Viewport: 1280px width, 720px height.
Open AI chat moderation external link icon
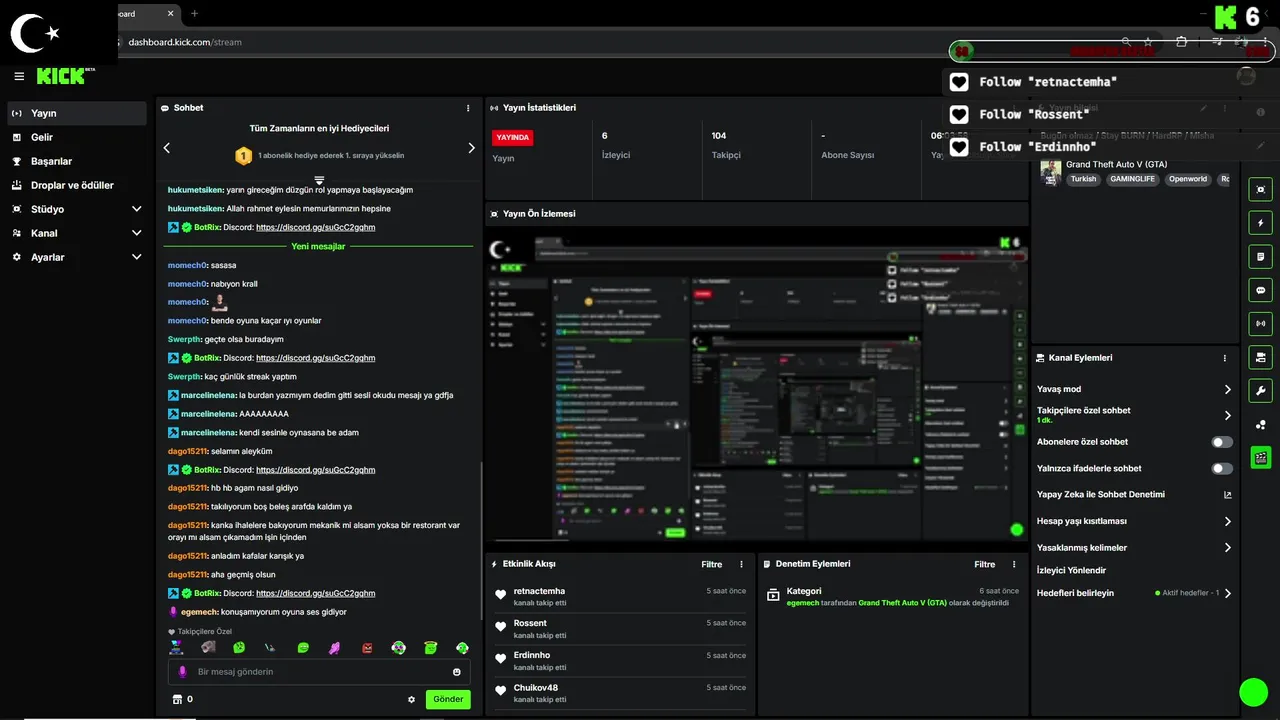point(1228,495)
